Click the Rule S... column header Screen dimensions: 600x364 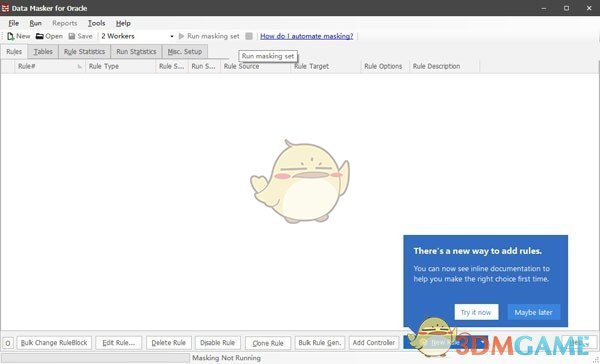pyautogui.click(x=172, y=66)
